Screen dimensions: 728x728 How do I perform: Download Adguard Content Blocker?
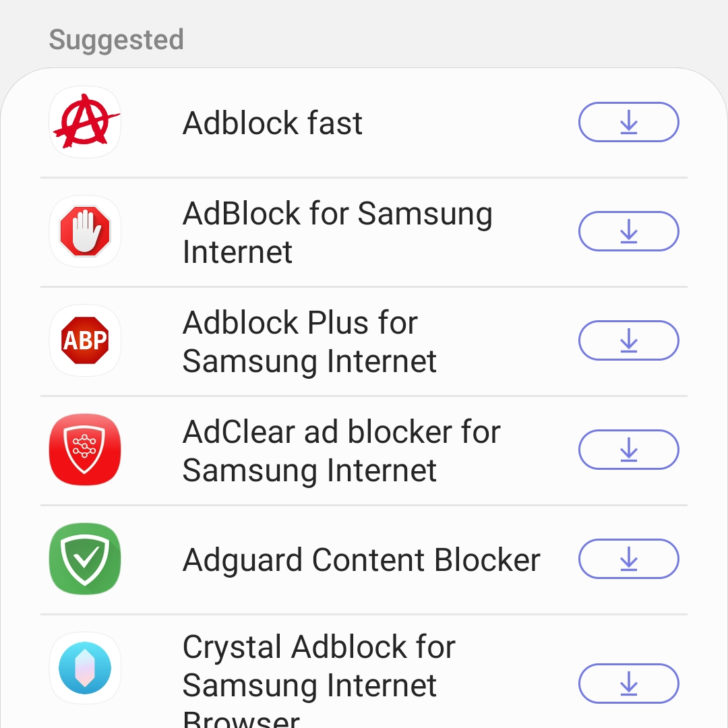628,559
